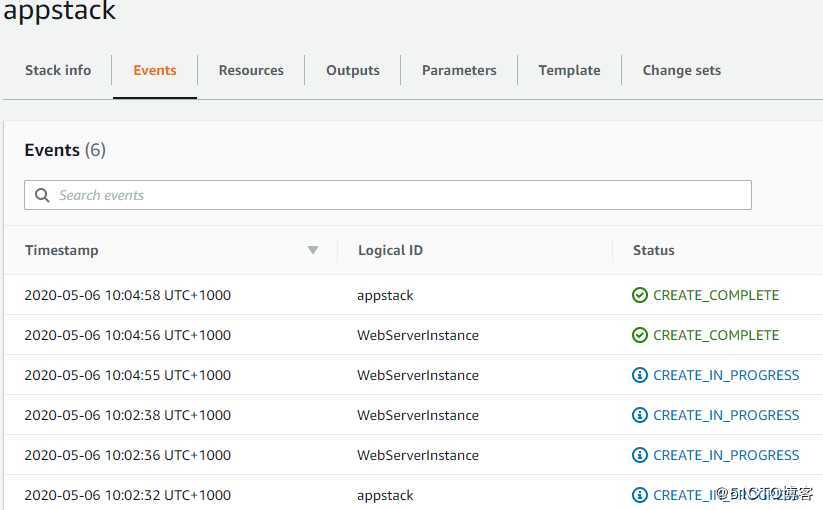Click the Logical ID column header
This screenshot has width=823, height=510.
click(x=390, y=250)
